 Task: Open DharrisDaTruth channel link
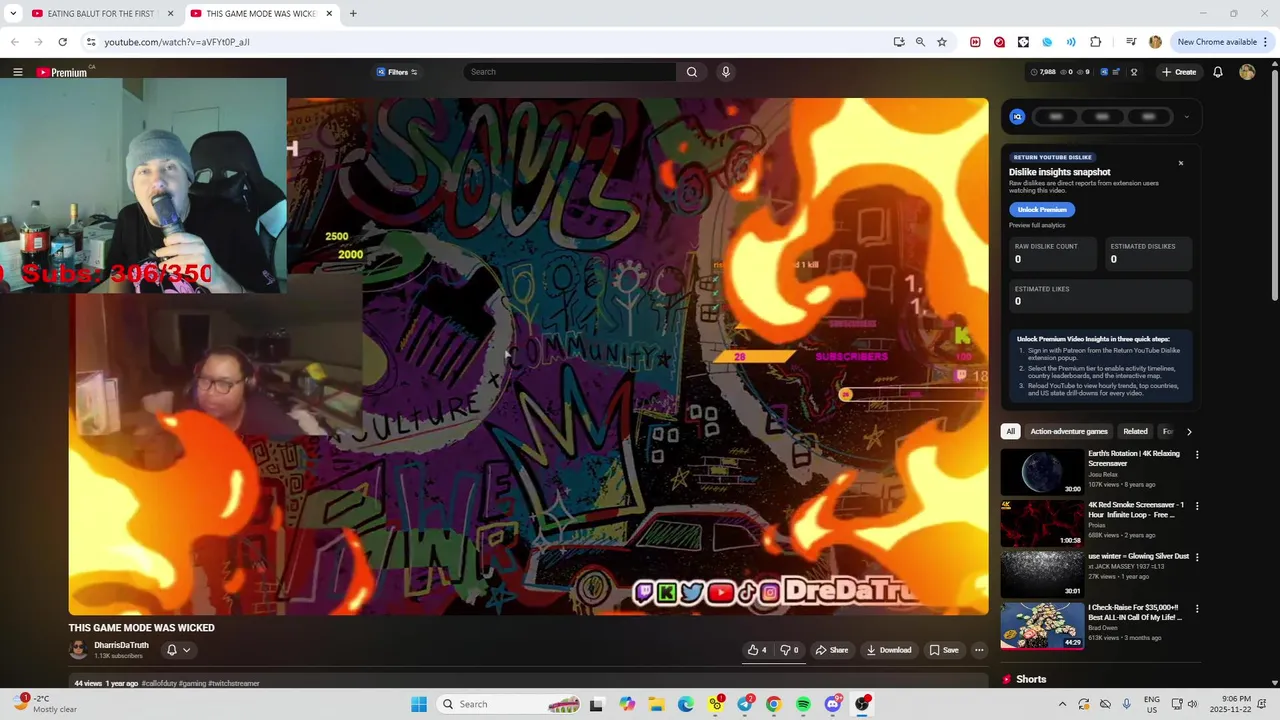pos(121,645)
